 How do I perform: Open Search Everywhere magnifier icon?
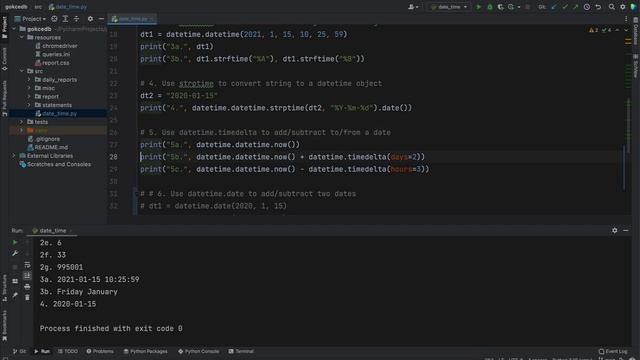pos(611,7)
